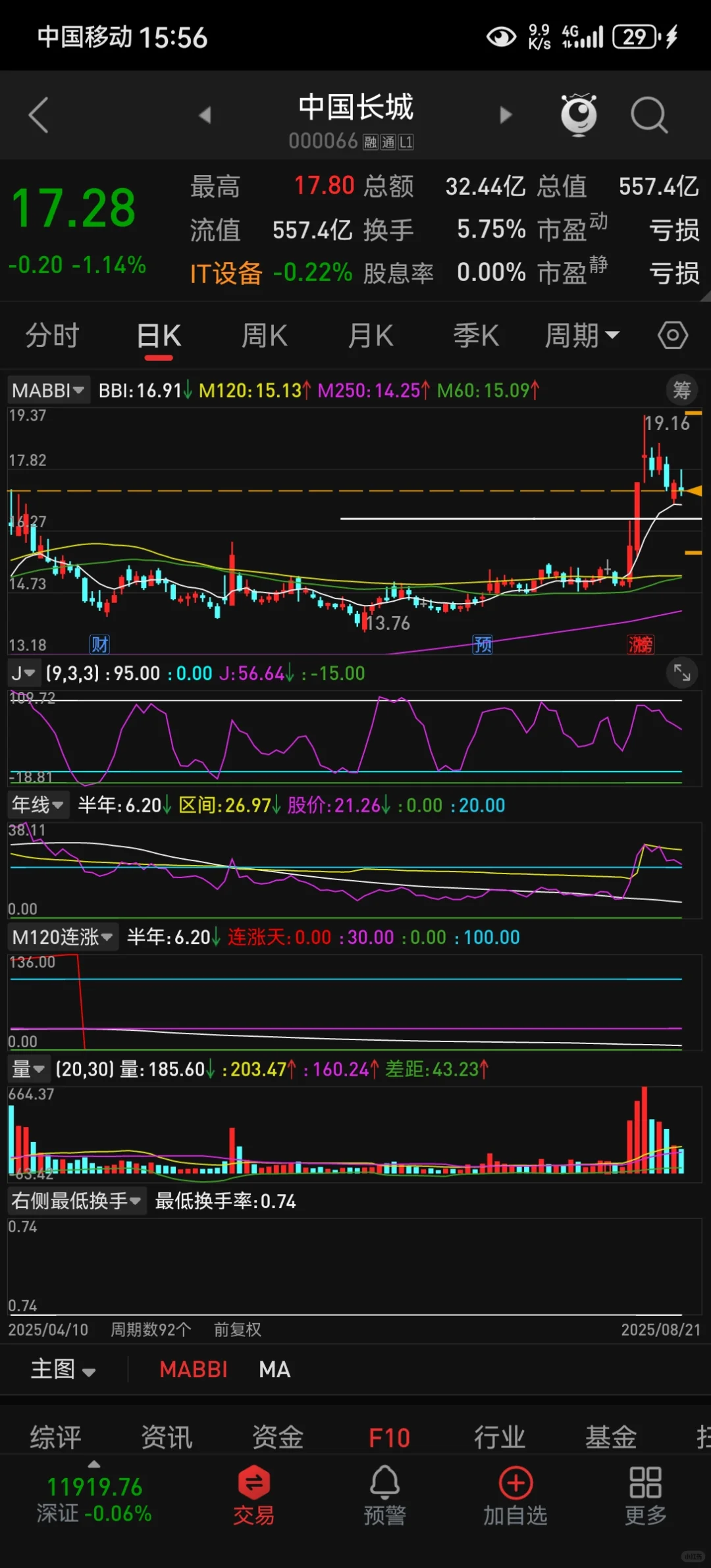Tap the 13.76 low price label on chart
The width and height of the screenshot is (711, 1568).
pyautogui.click(x=388, y=623)
